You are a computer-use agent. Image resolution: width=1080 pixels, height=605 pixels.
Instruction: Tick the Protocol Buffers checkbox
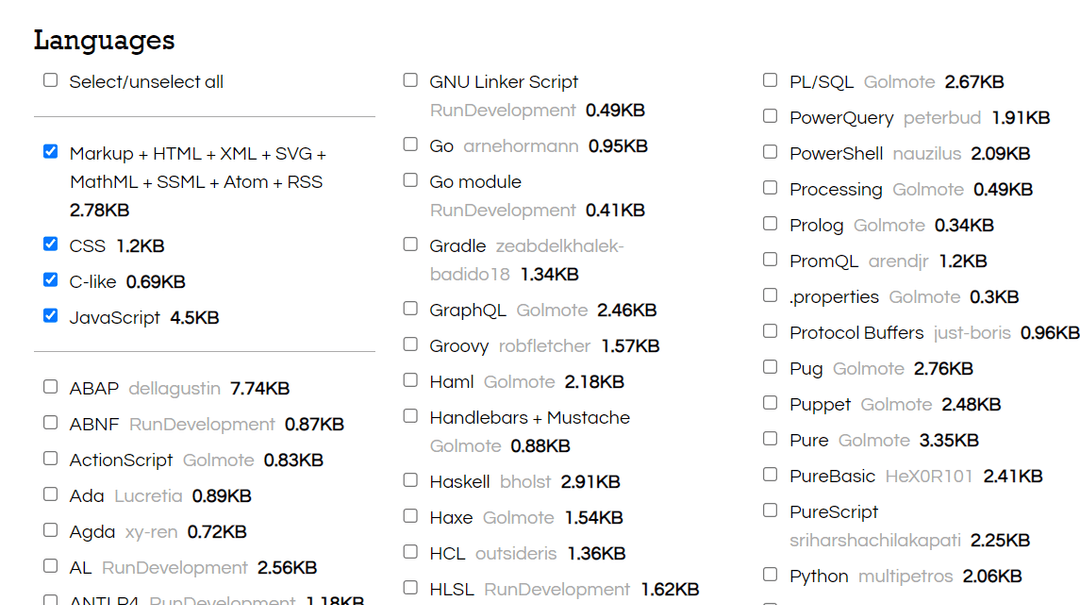(770, 331)
